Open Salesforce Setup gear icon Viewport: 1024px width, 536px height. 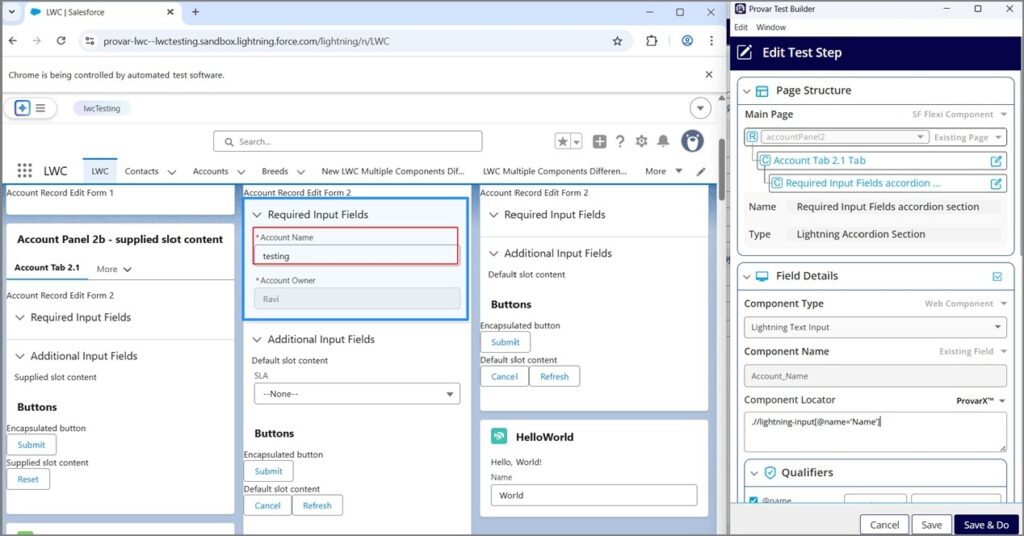[x=641, y=142]
